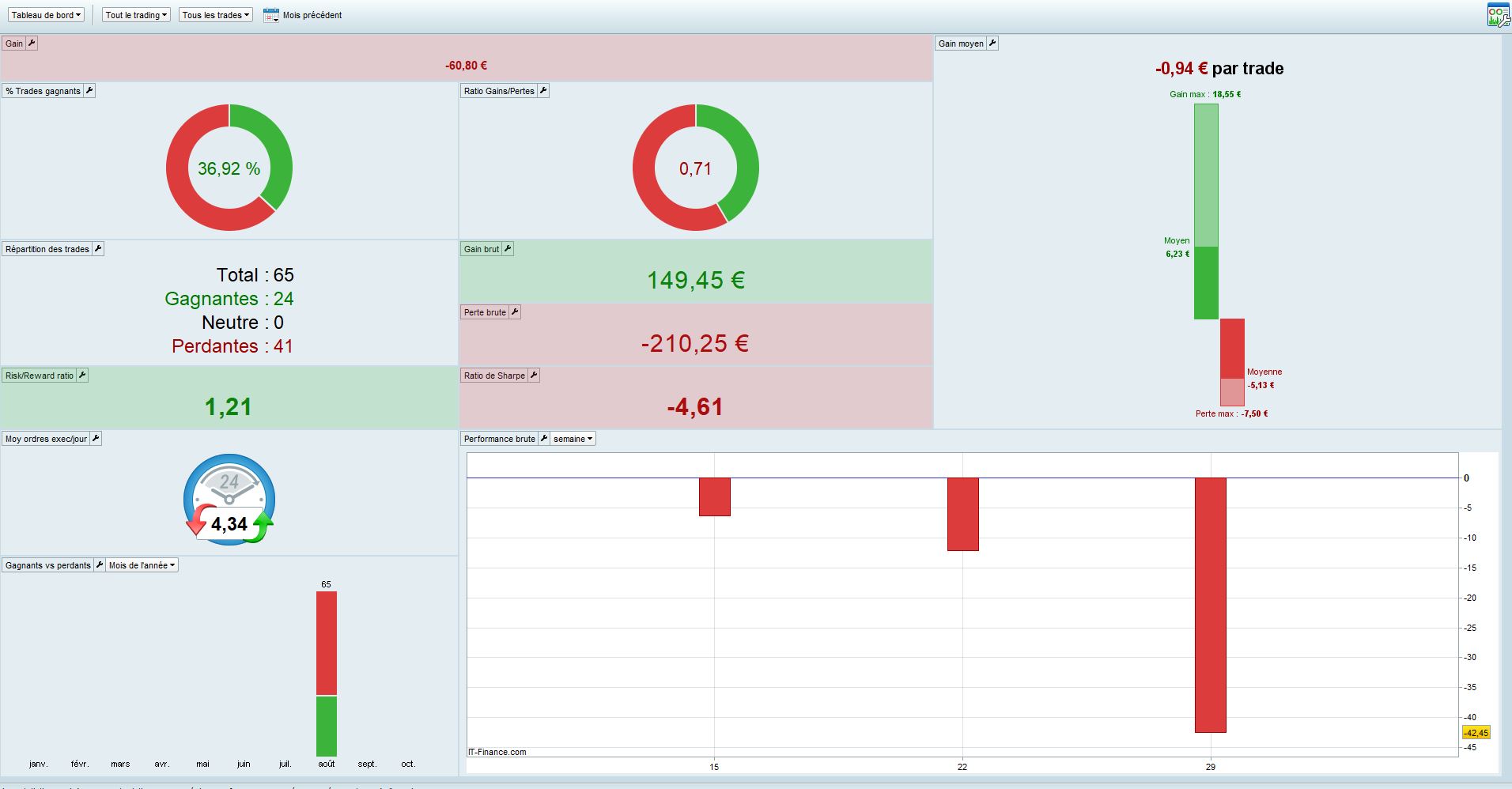This screenshot has width=1512, height=789.
Task: Click the green gain bar in Gain moyen
Action: pos(1206,211)
